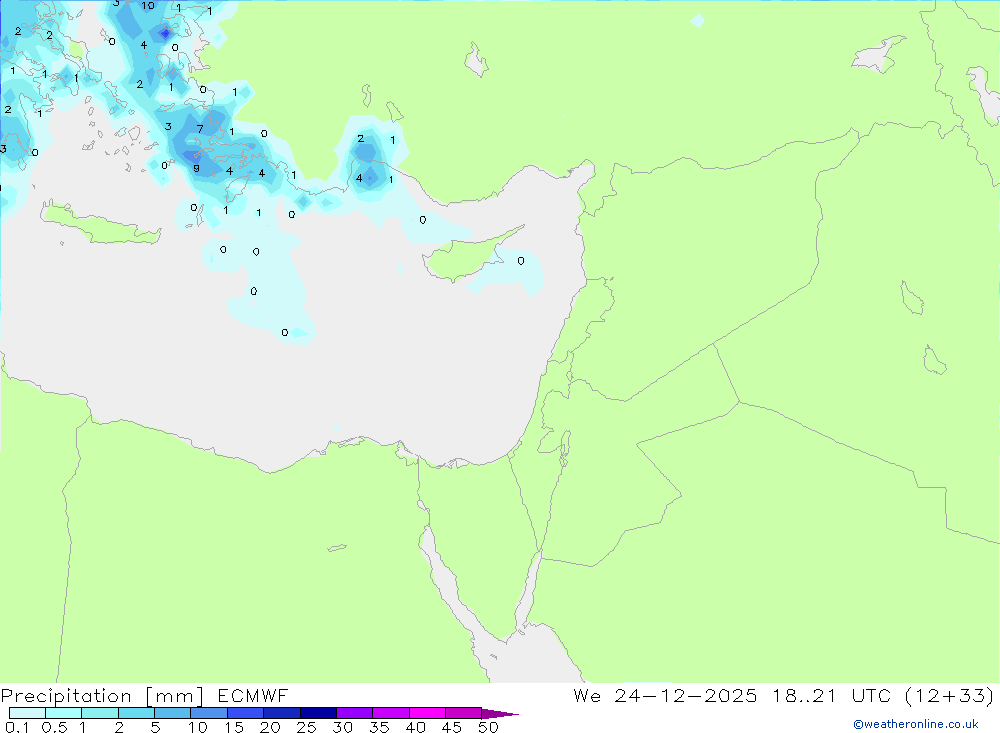Image resolution: width=1000 pixels, height=733 pixels.
Task: Click the 'Precipitation [mm]' title text
Action: [x=102, y=696]
